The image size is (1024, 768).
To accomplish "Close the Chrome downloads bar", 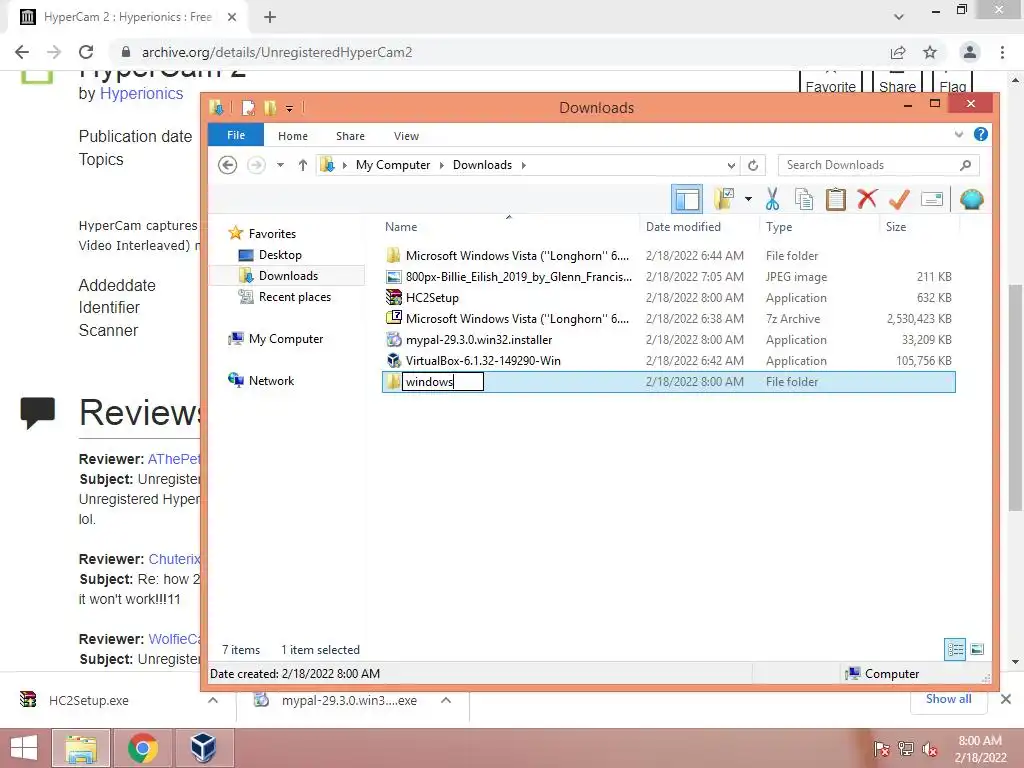I will (1006, 699).
